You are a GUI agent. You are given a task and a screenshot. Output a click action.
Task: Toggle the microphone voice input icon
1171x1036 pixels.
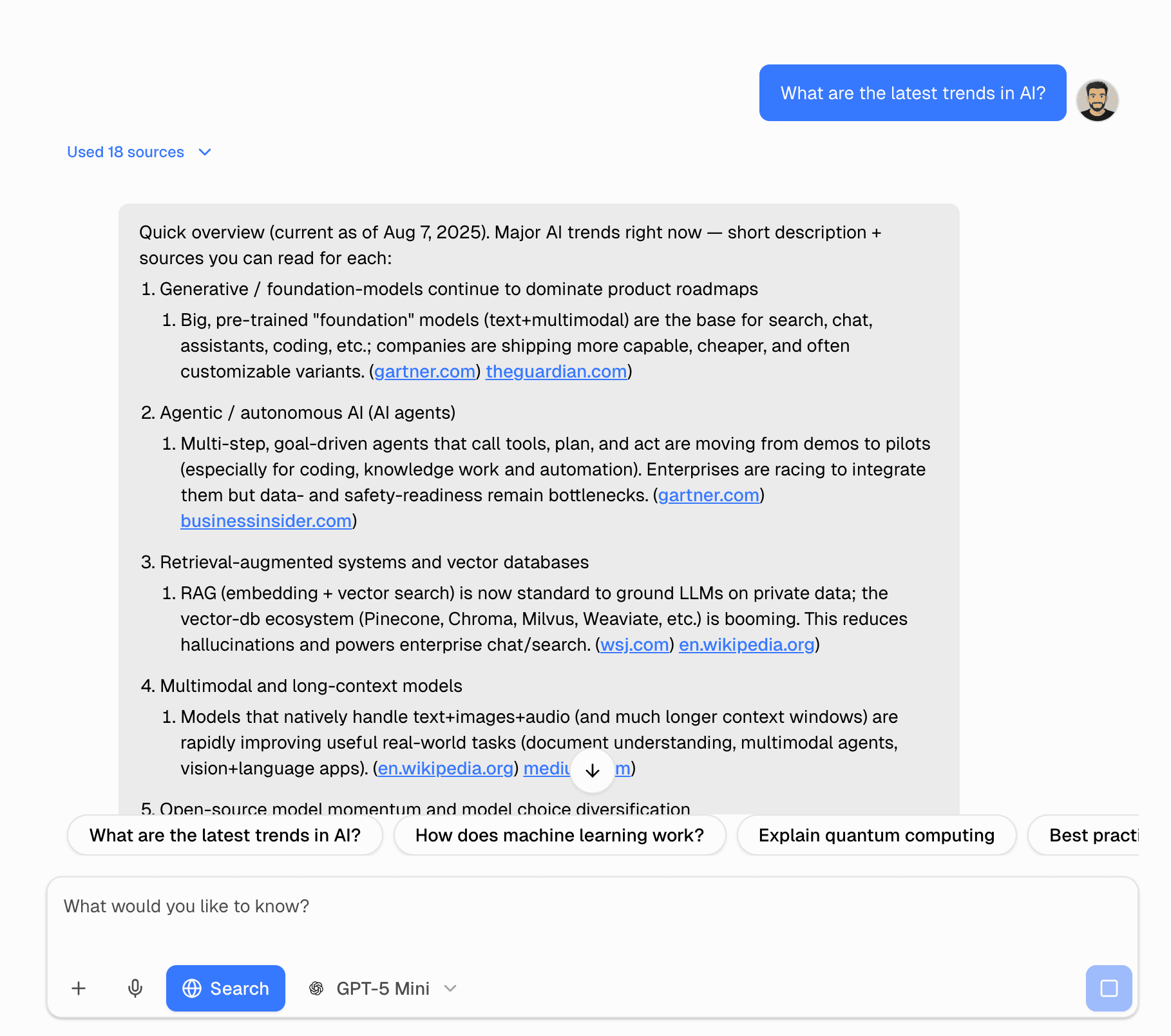(x=135, y=988)
